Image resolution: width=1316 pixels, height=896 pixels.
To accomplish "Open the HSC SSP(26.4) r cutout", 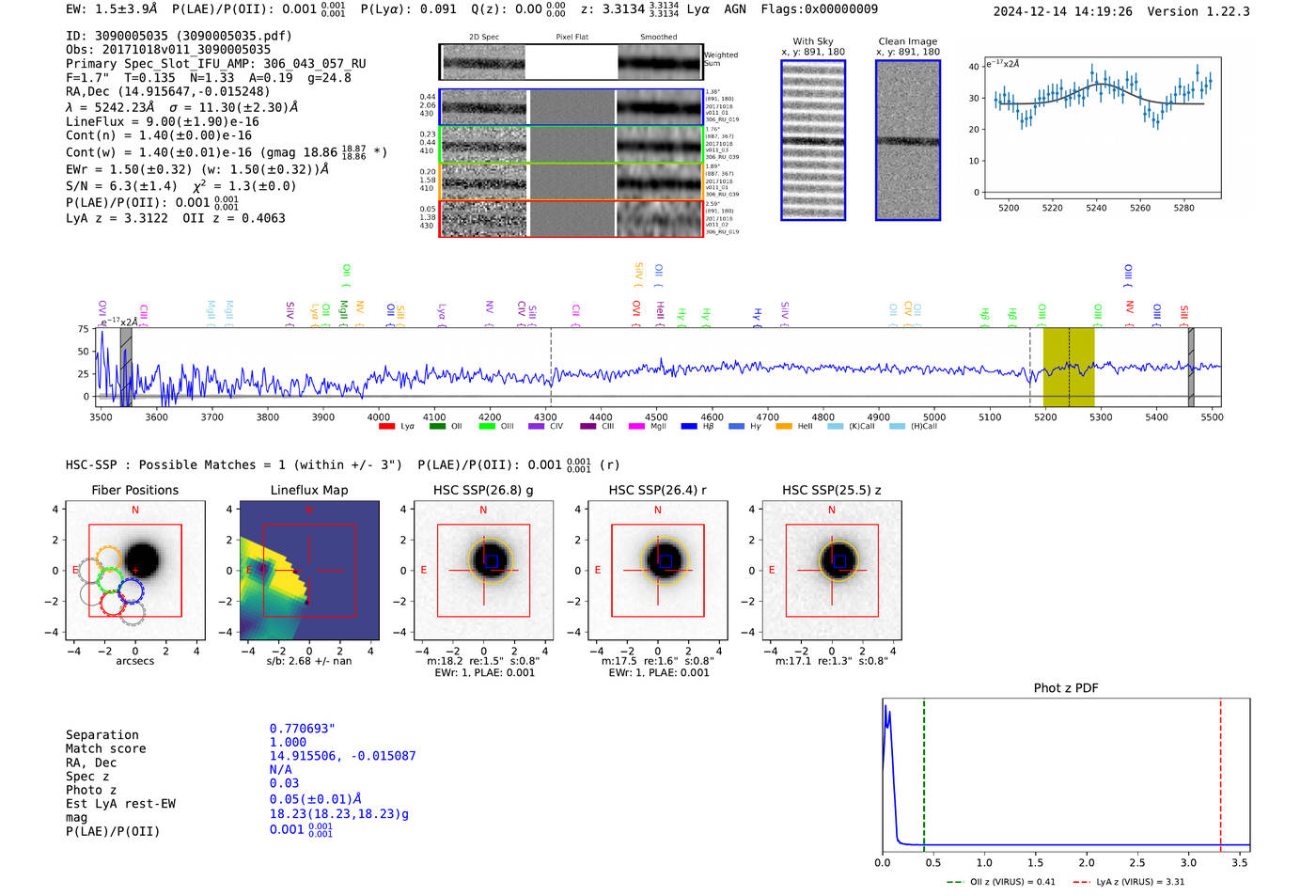I will point(658,571).
